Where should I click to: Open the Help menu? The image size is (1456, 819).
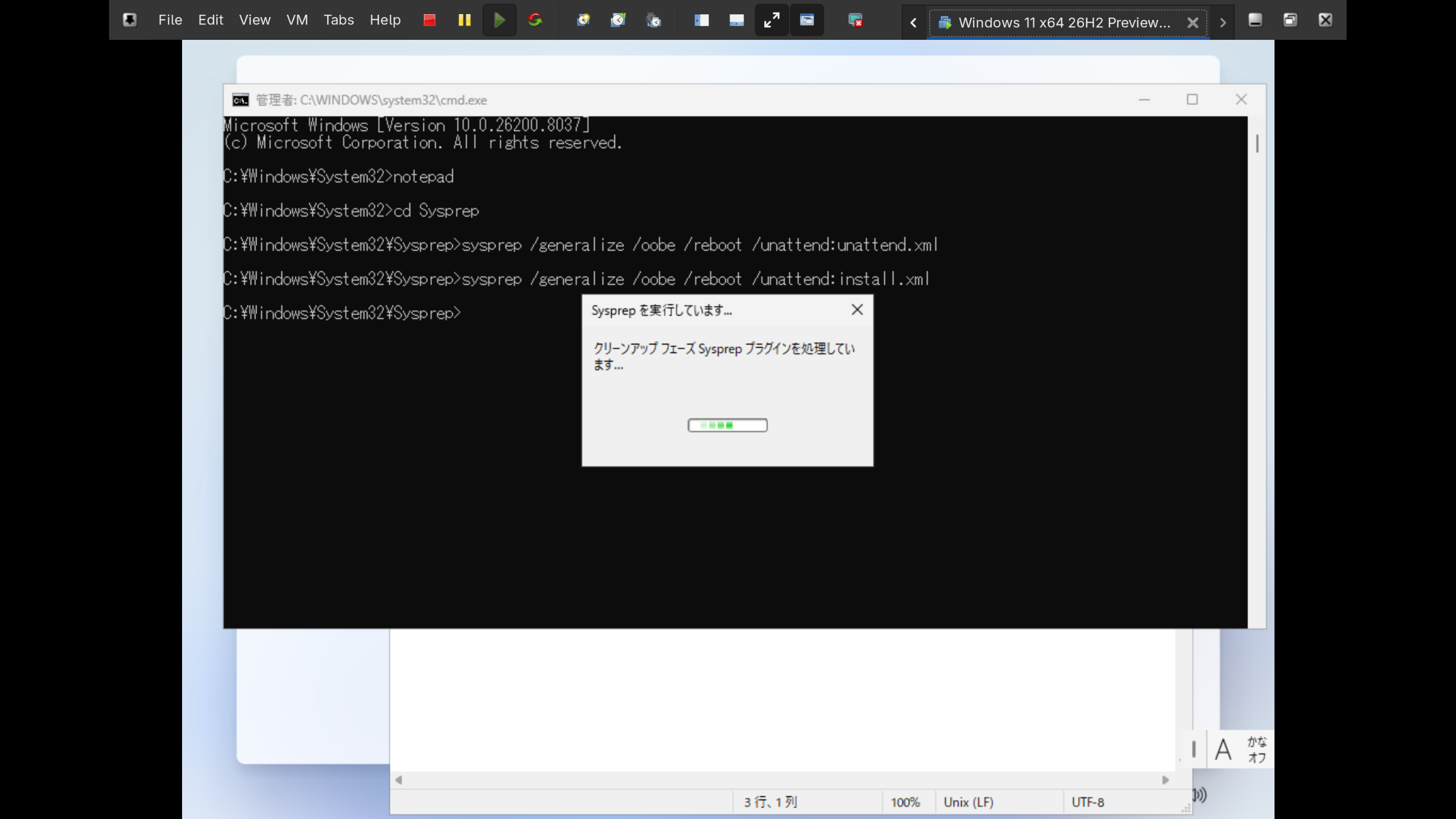(x=385, y=20)
